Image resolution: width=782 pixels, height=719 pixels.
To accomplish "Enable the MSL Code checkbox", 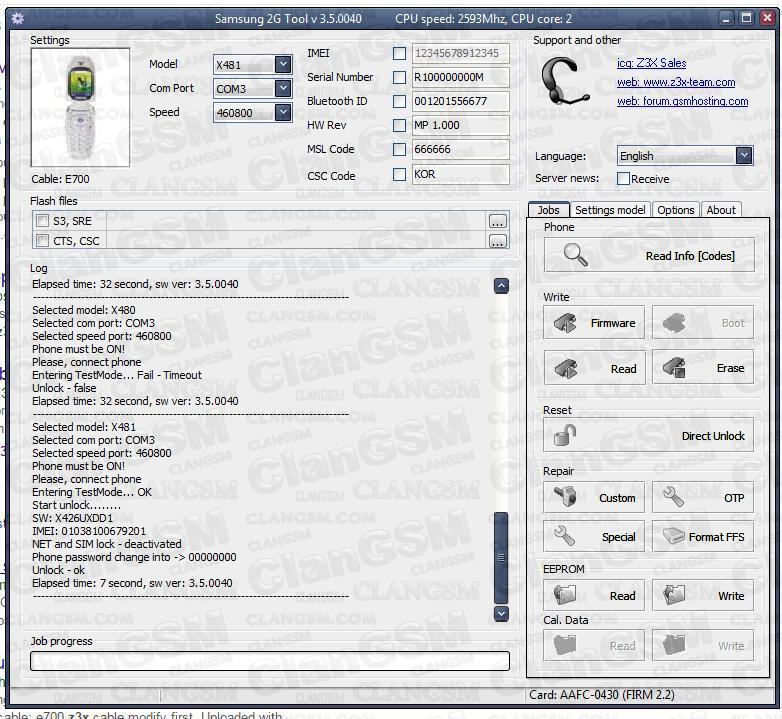I will (x=399, y=149).
